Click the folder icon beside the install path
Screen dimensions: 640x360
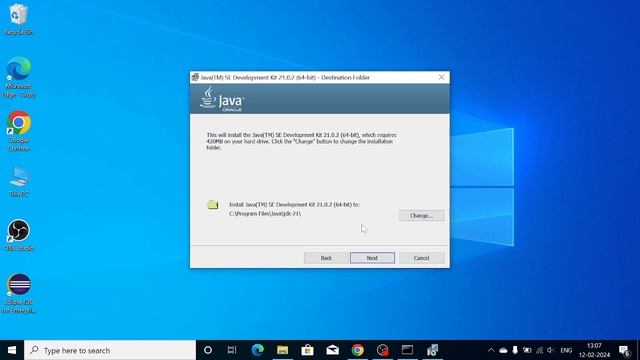point(213,204)
